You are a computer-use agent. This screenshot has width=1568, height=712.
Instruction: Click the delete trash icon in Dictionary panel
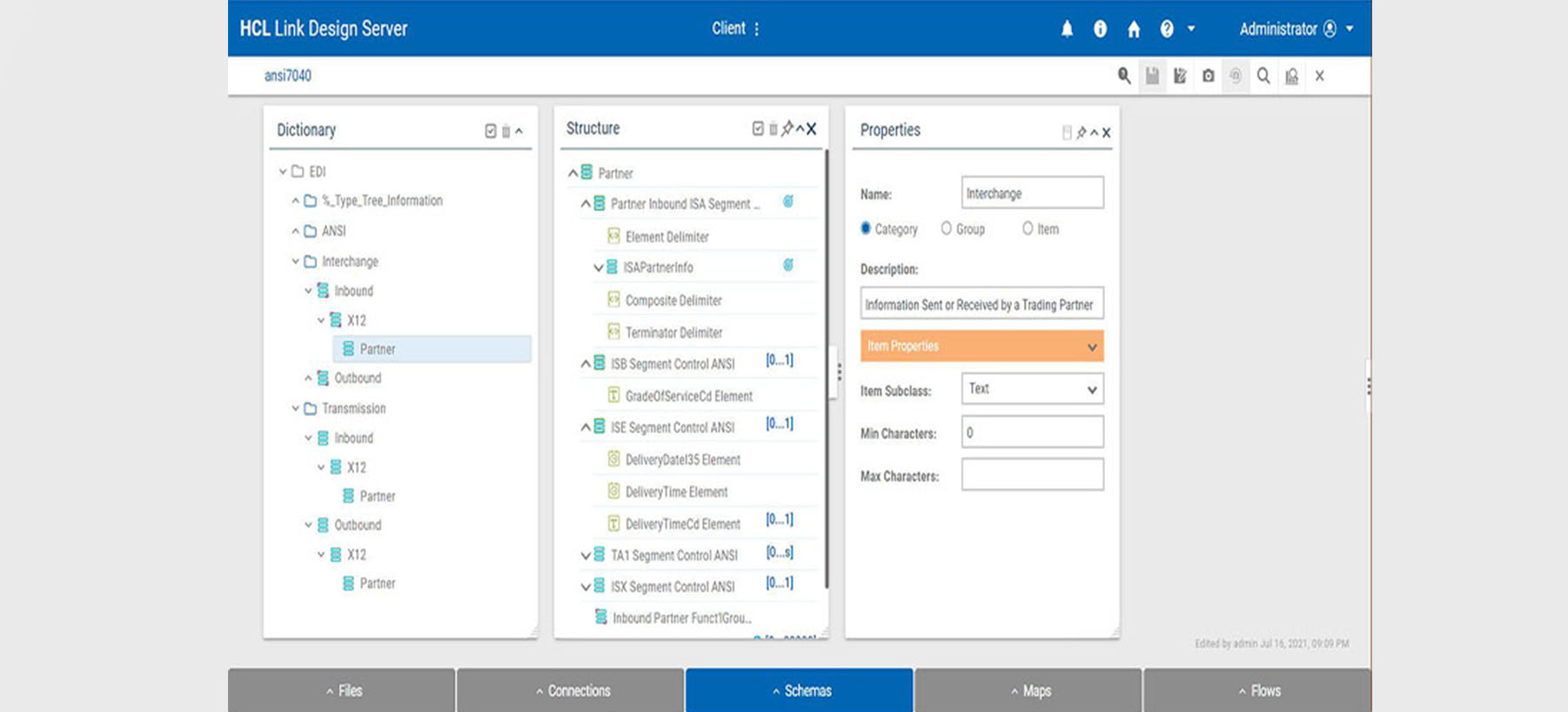[x=506, y=131]
